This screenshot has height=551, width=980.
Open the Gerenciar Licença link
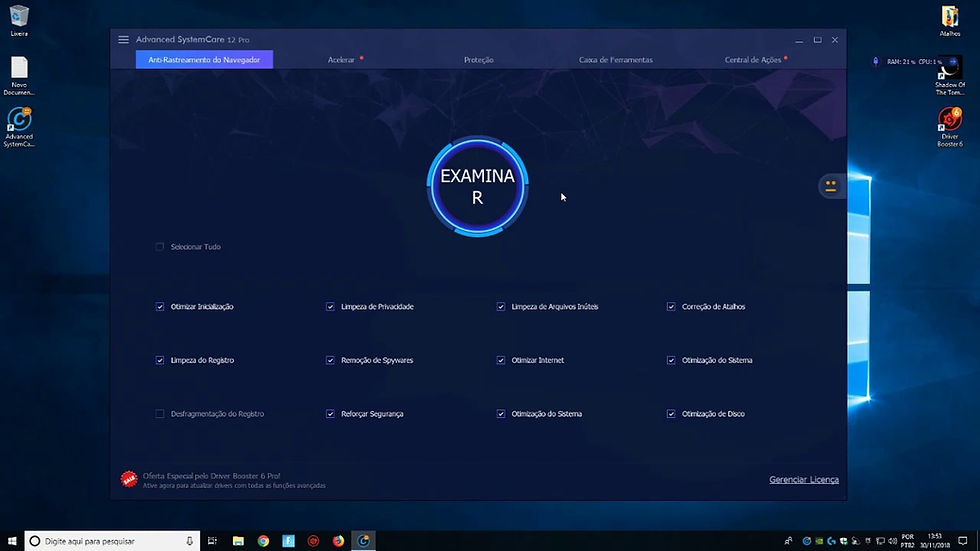(804, 480)
